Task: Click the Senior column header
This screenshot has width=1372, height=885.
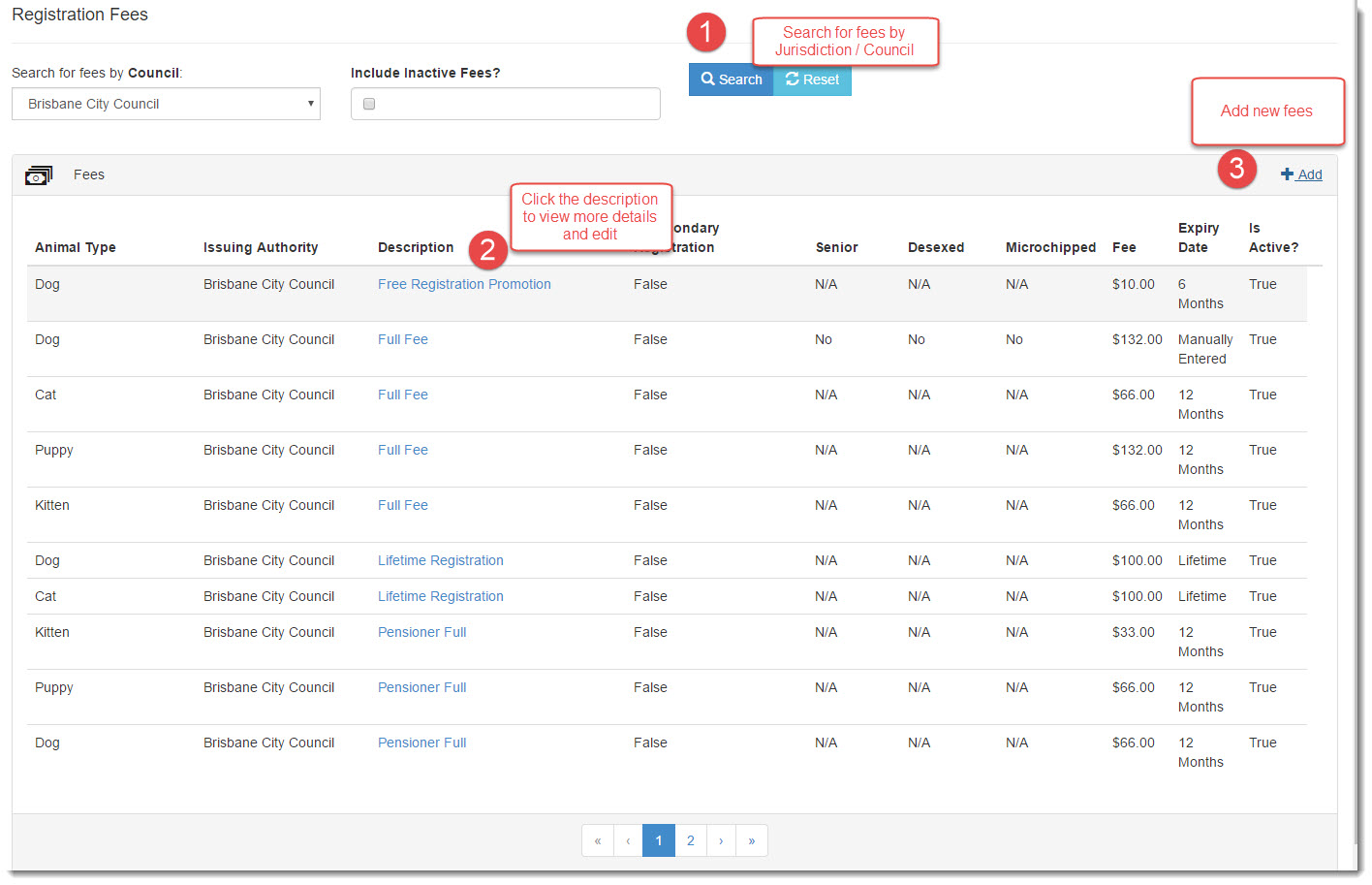Action: click(837, 247)
